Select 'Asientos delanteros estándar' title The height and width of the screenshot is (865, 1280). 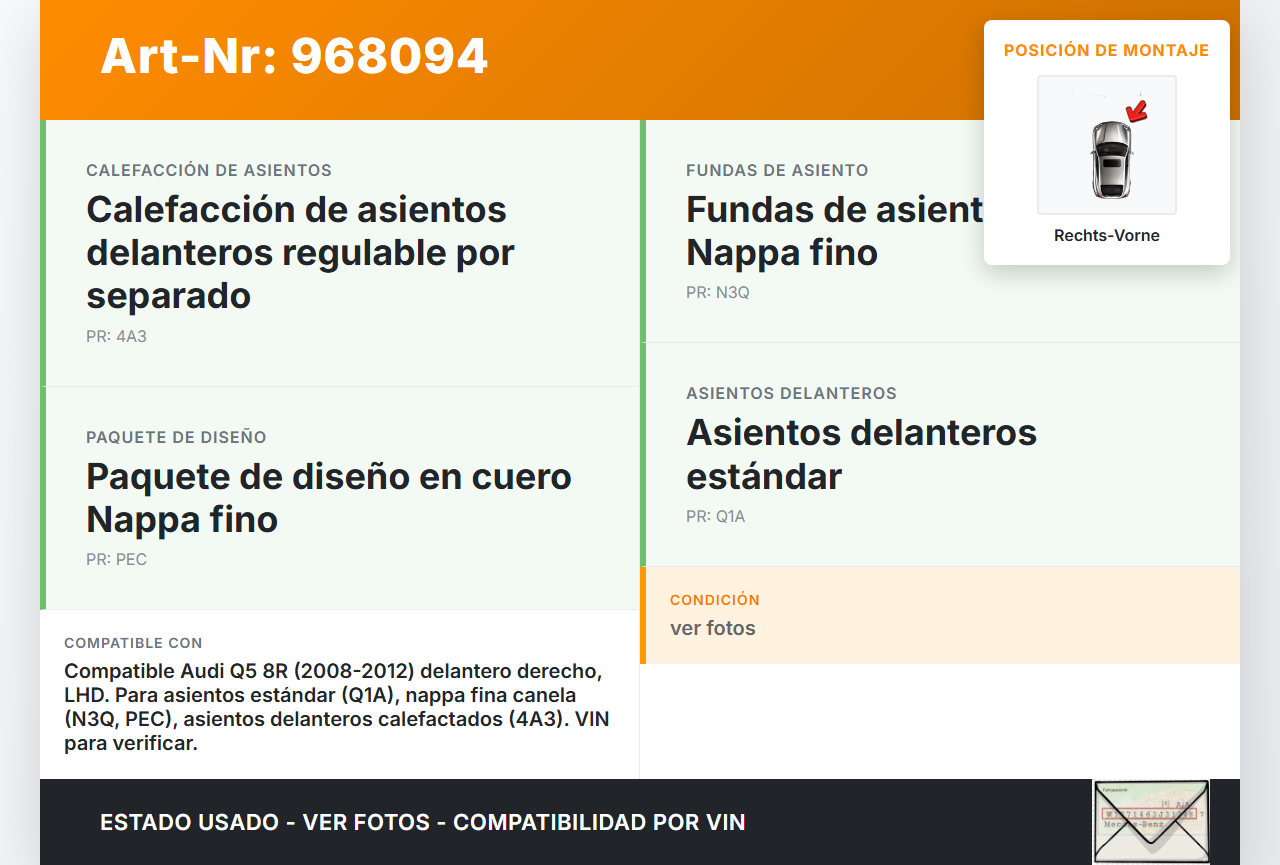[862, 454]
